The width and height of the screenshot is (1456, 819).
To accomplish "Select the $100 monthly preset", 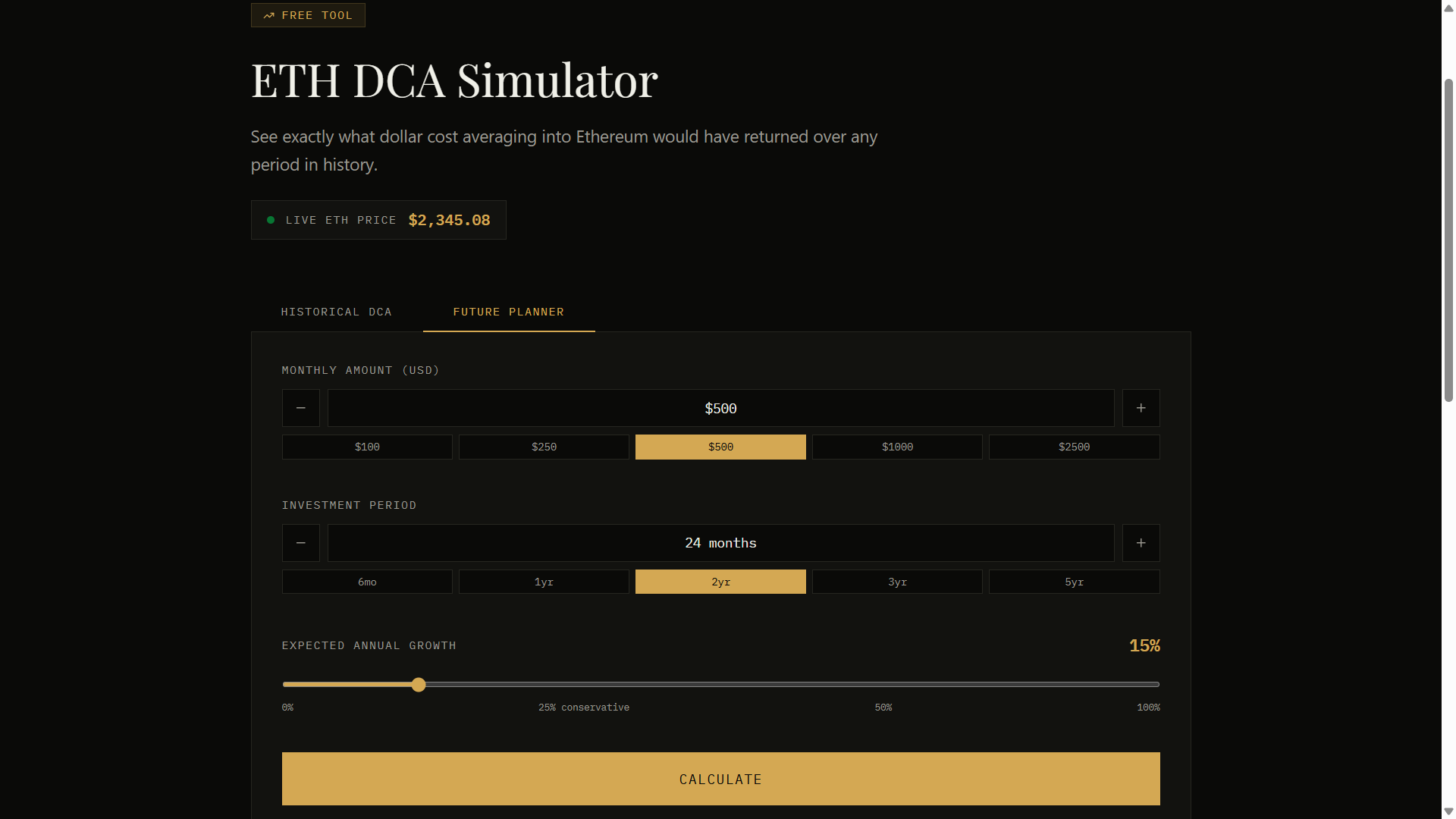I will [x=366, y=447].
